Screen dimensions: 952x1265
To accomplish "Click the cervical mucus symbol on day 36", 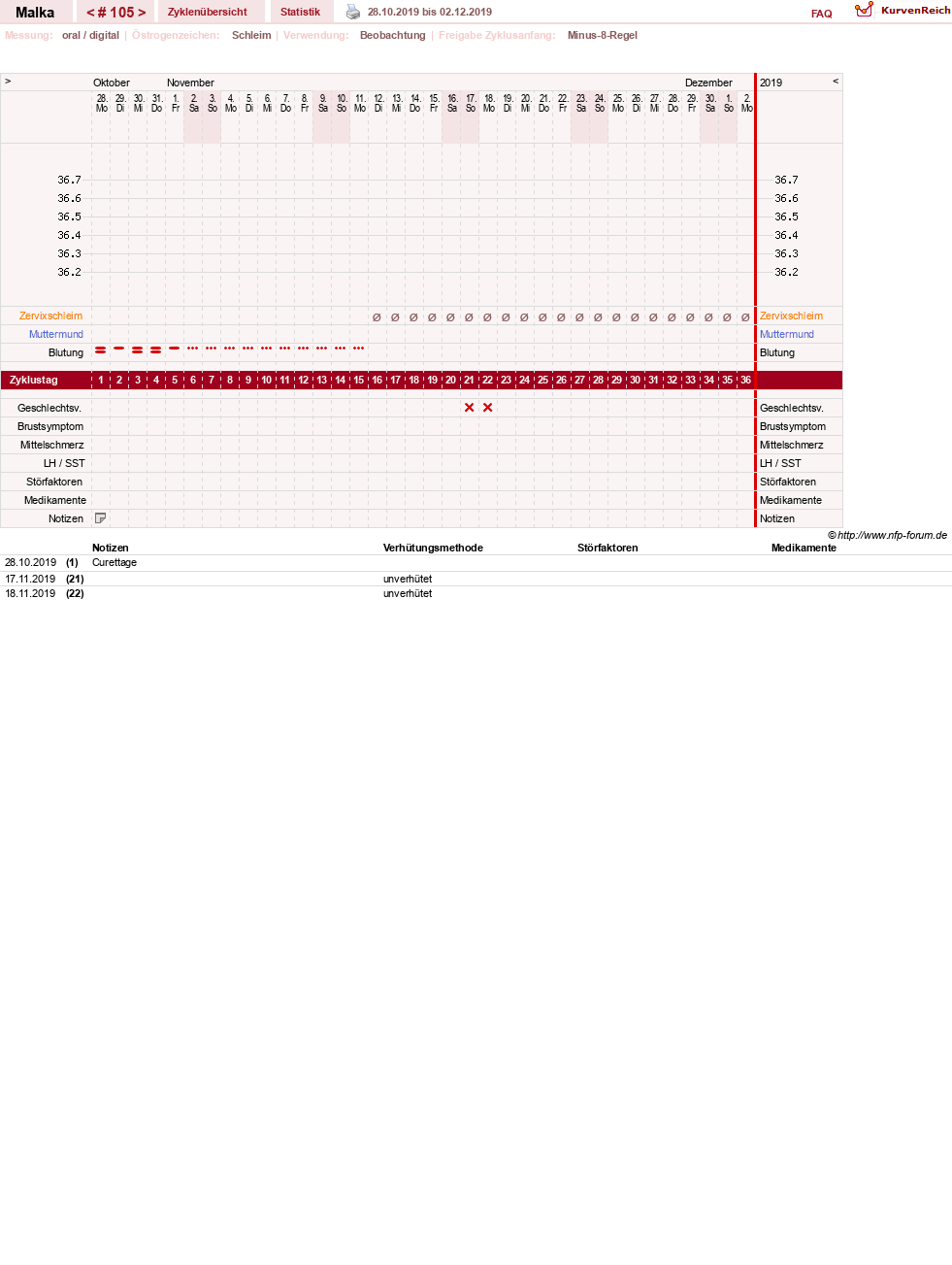I will pyautogui.click(x=745, y=316).
